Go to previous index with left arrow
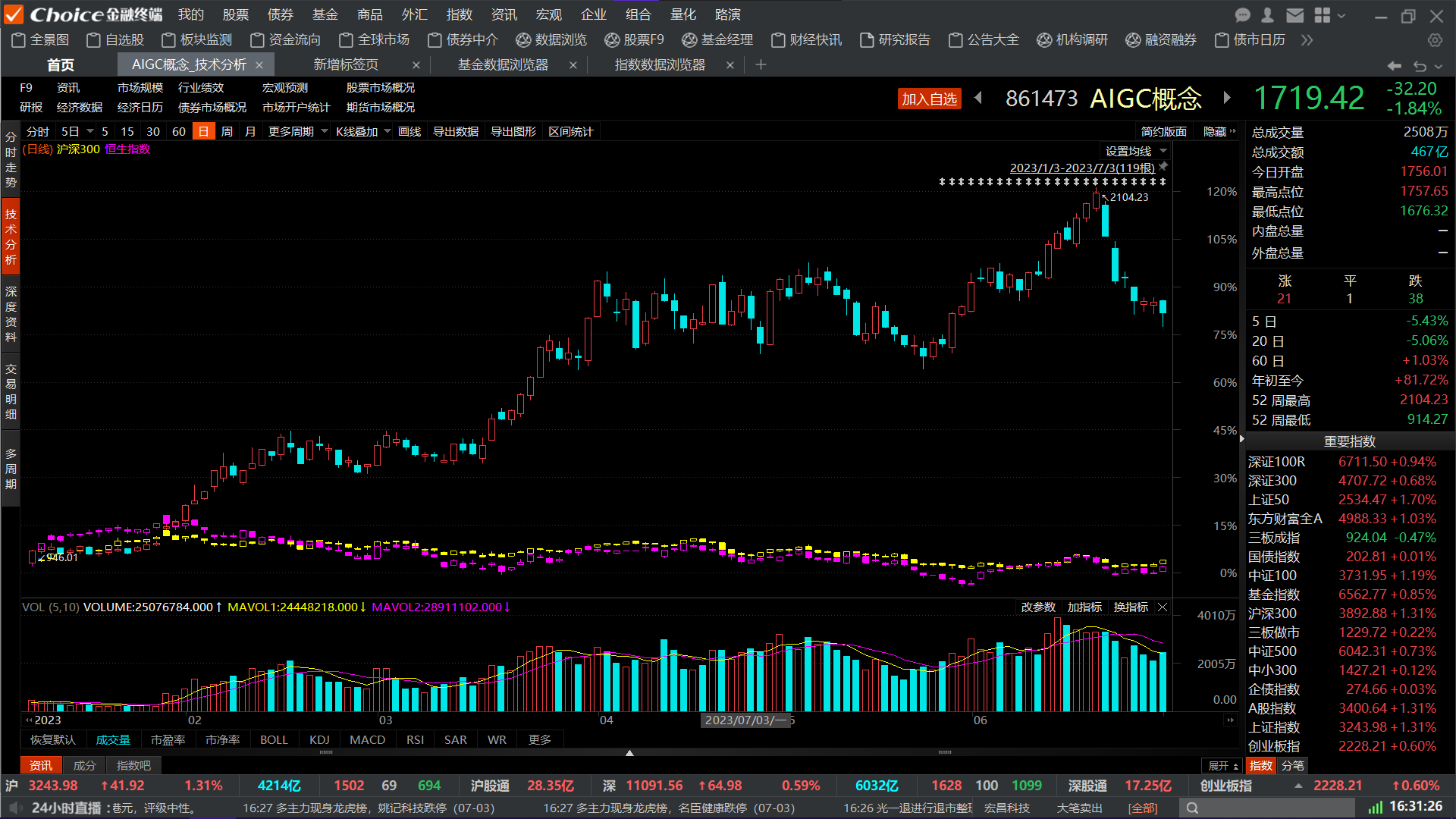This screenshot has height=819, width=1456. (978, 98)
